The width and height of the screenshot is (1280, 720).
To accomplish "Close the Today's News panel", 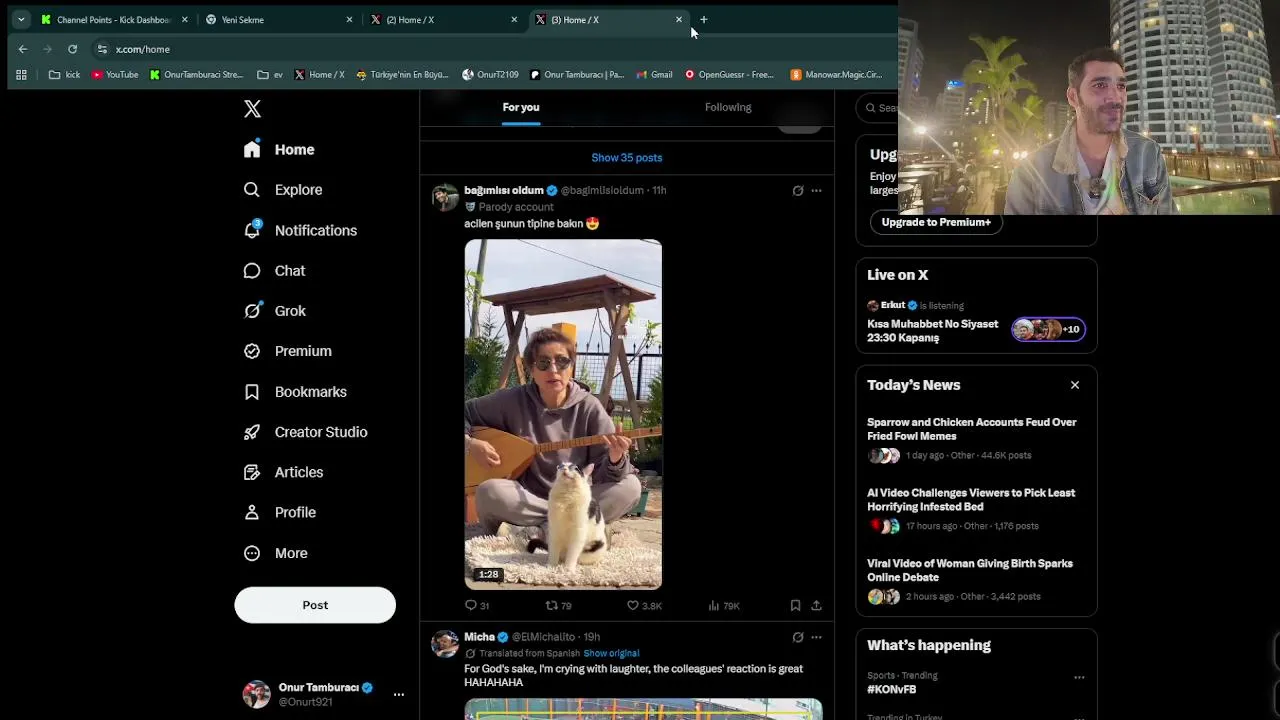I will (1075, 385).
